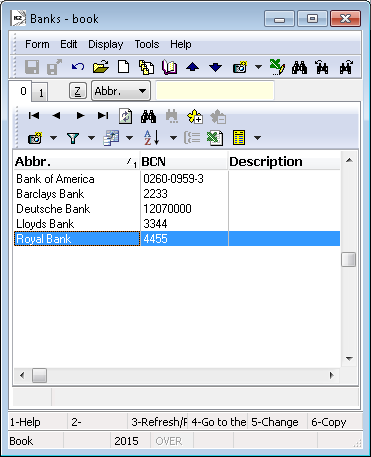Sort by the Abbr. column header
The image size is (371, 457).
pos(76,162)
